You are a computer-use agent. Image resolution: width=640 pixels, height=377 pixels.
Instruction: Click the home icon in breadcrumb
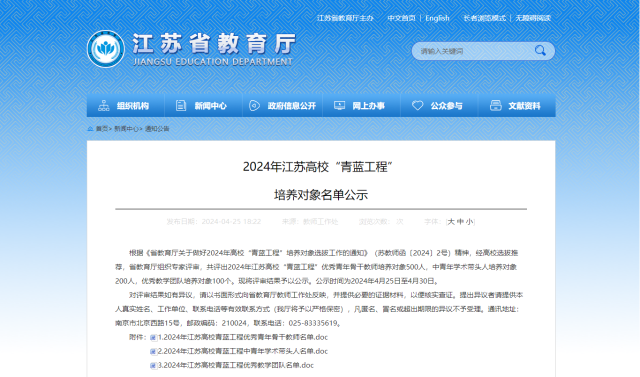(x=90, y=129)
